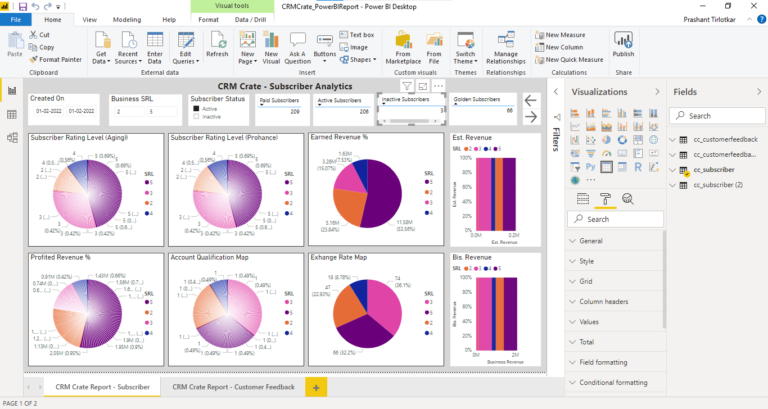Click the Business SRL minimum value box

128,112
